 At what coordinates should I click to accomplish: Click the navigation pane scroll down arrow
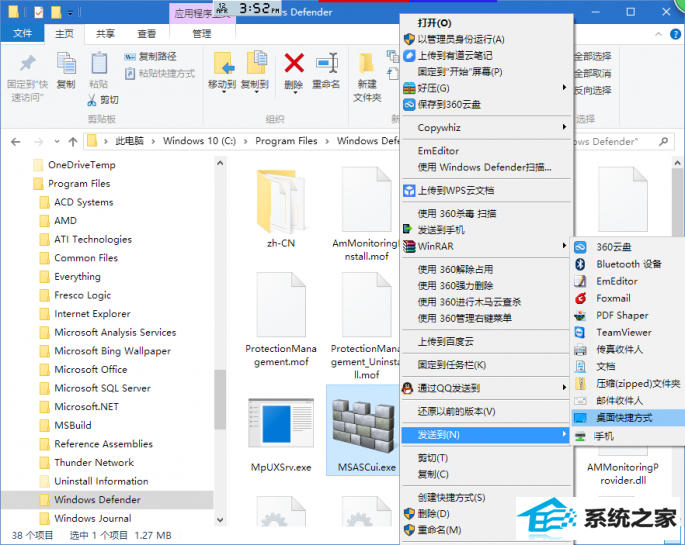(220, 520)
